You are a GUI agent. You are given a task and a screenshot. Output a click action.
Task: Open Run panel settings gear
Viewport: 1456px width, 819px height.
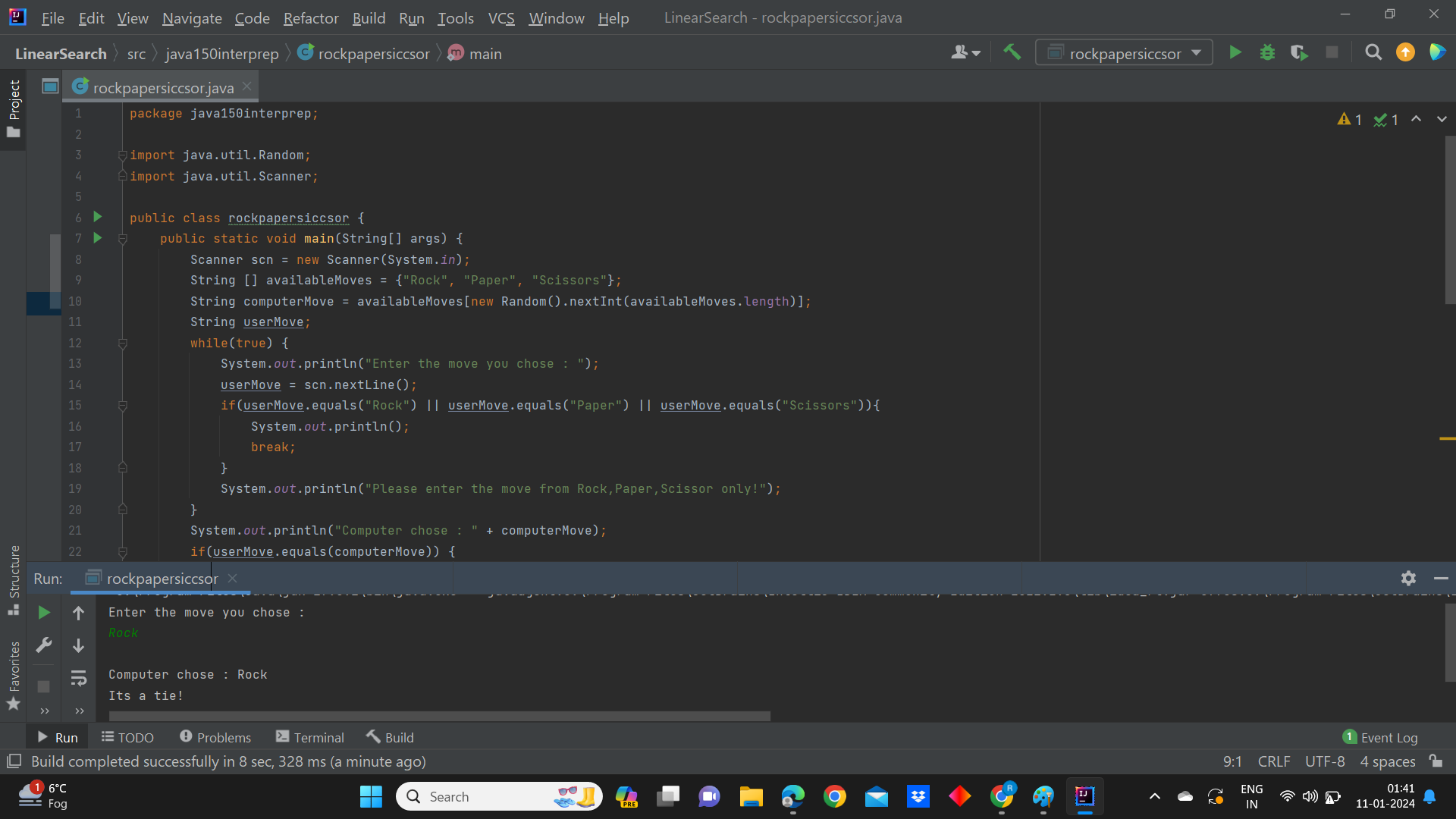point(1408,579)
